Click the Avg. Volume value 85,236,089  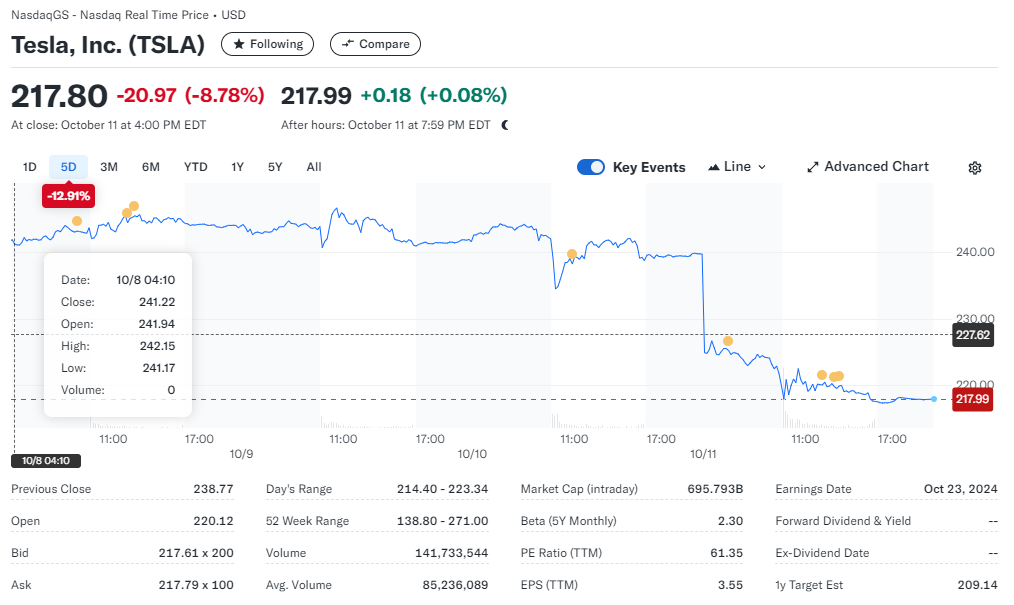tap(455, 585)
